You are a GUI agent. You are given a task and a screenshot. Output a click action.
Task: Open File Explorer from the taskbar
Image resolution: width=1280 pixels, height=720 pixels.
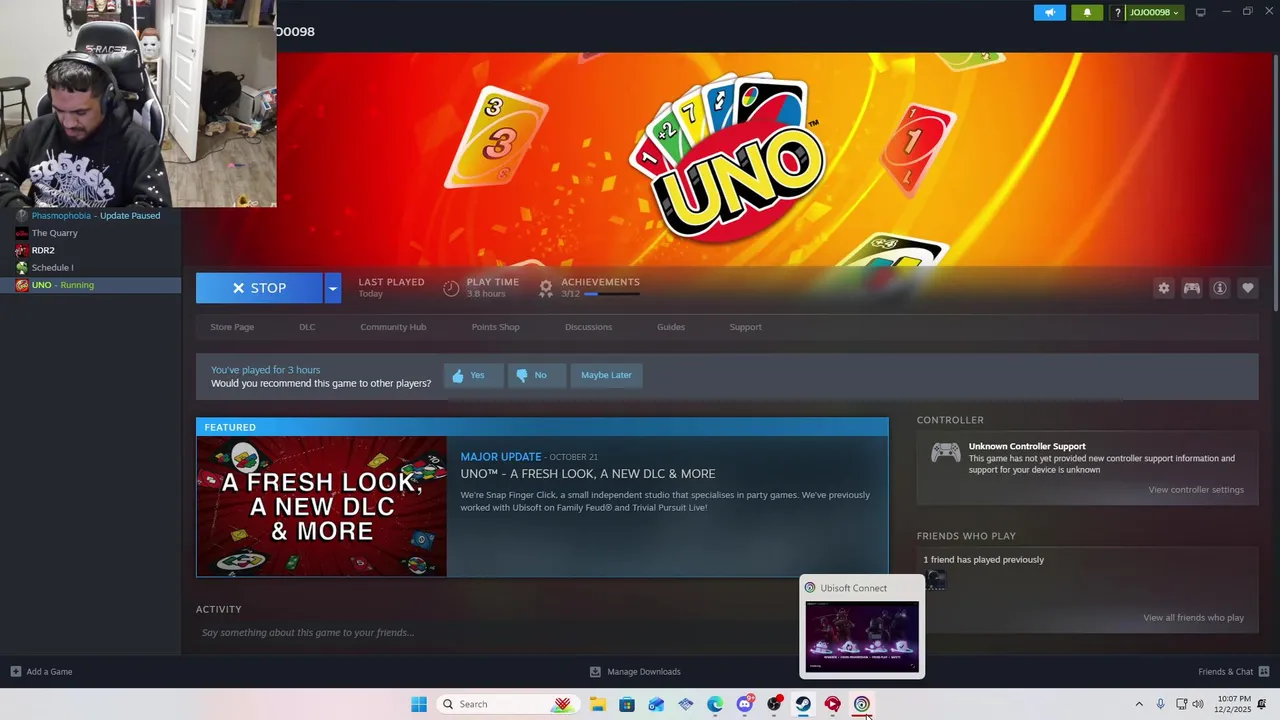pyautogui.click(x=598, y=704)
